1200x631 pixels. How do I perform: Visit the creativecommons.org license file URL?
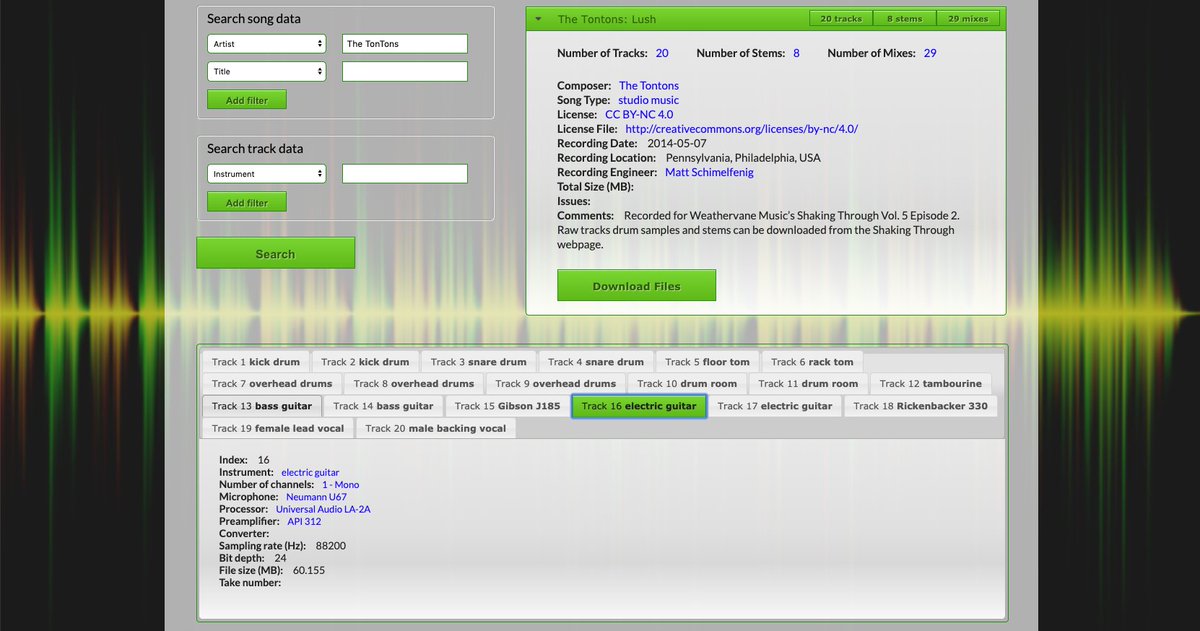coord(742,129)
